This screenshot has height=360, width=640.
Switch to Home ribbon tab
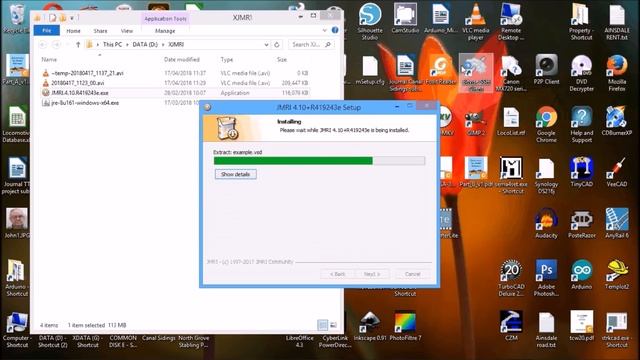click(x=73, y=31)
